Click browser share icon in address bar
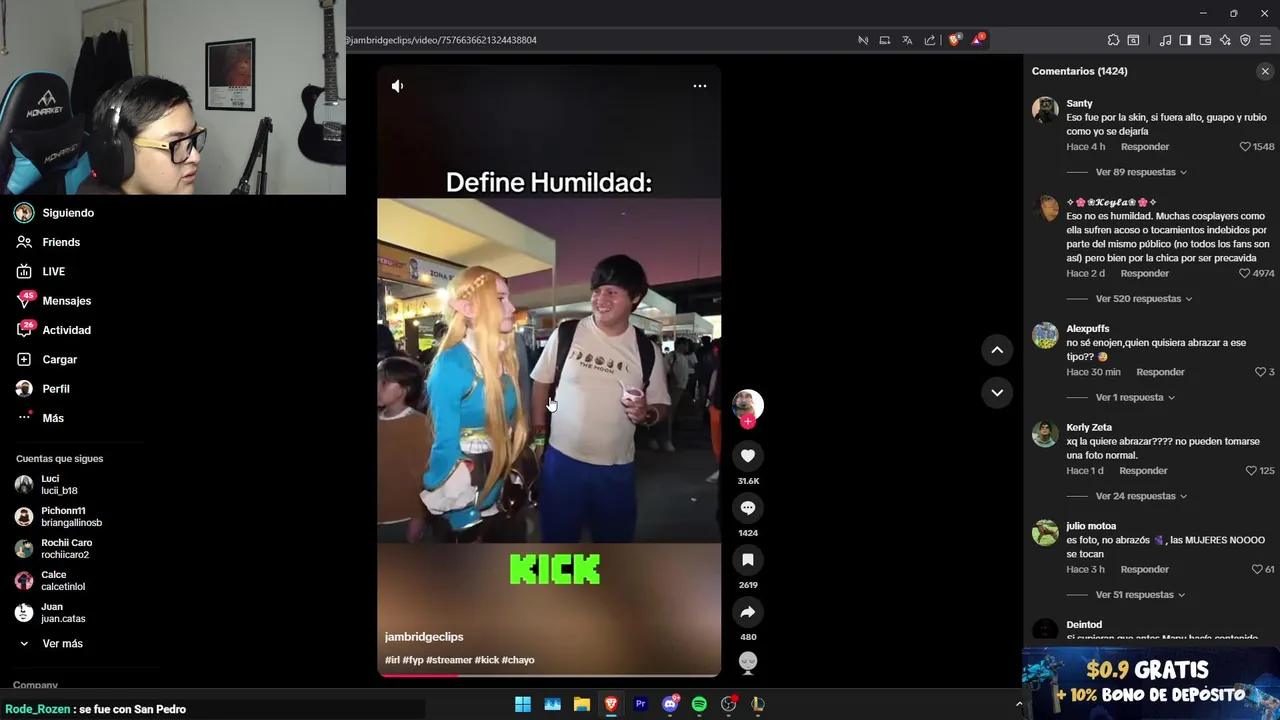 tap(930, 40)
